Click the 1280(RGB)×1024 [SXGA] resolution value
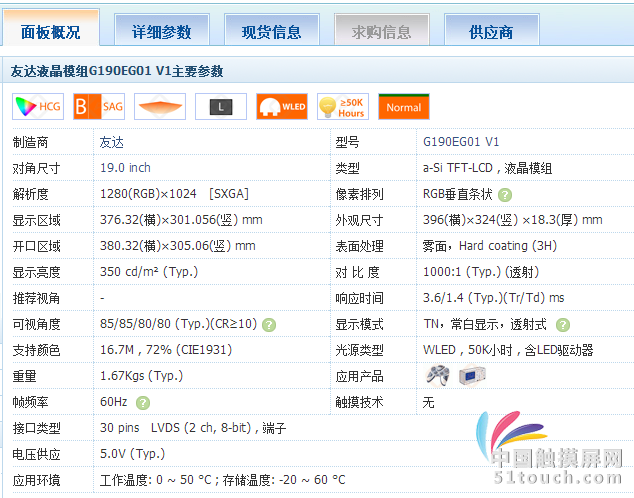 point(174,194)
